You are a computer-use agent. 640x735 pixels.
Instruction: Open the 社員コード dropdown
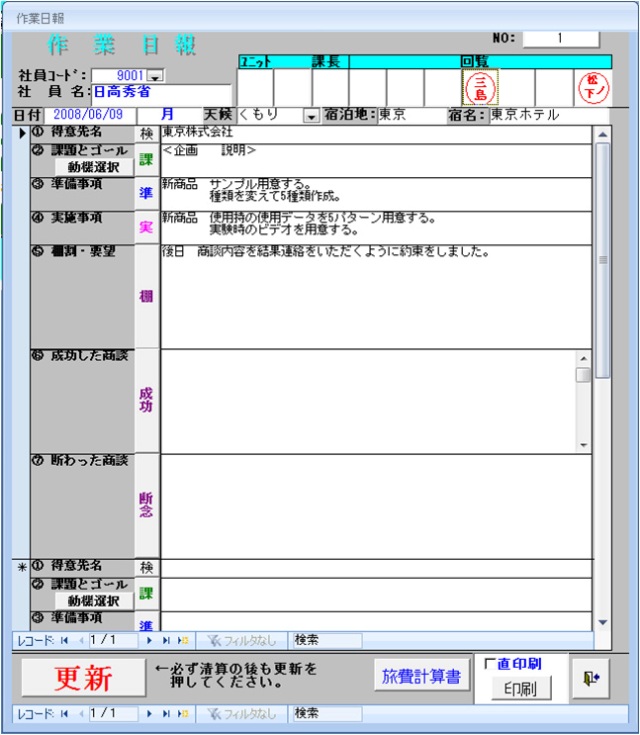[x=156, y=75]
